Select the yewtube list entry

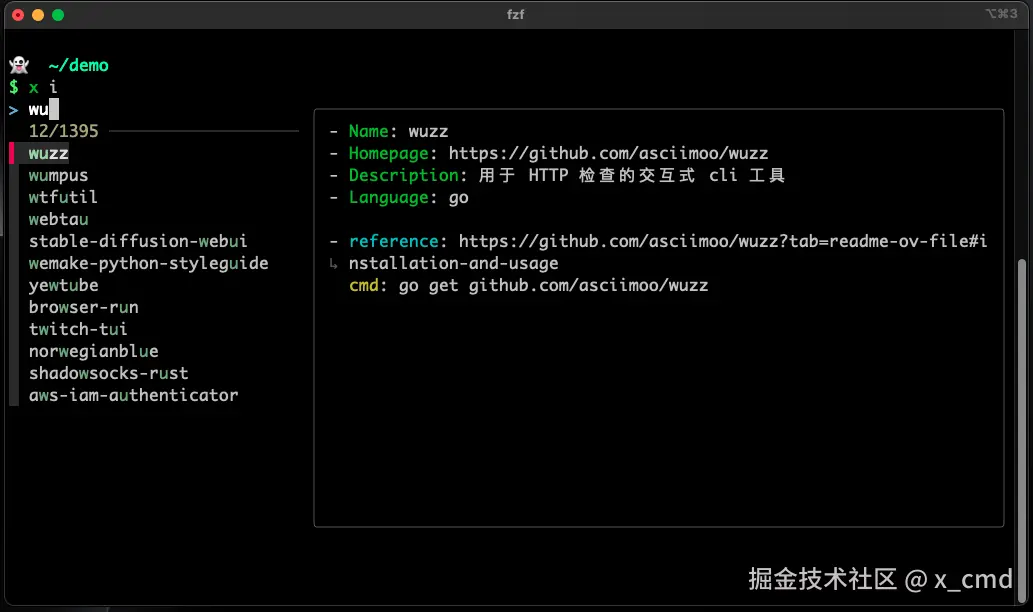(x=63, y=285)
